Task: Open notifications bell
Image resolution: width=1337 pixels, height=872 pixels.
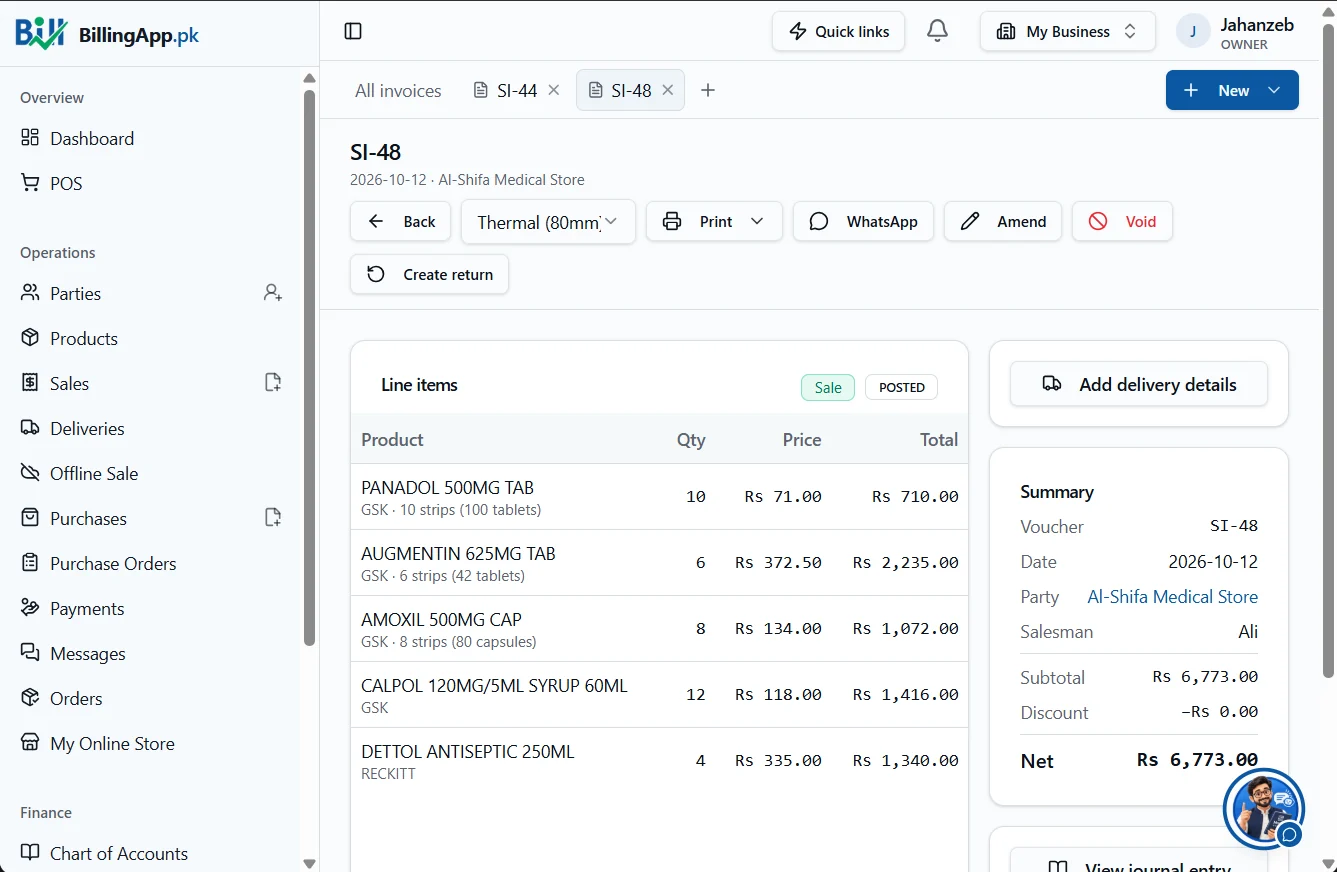Action: coord(937,31)
